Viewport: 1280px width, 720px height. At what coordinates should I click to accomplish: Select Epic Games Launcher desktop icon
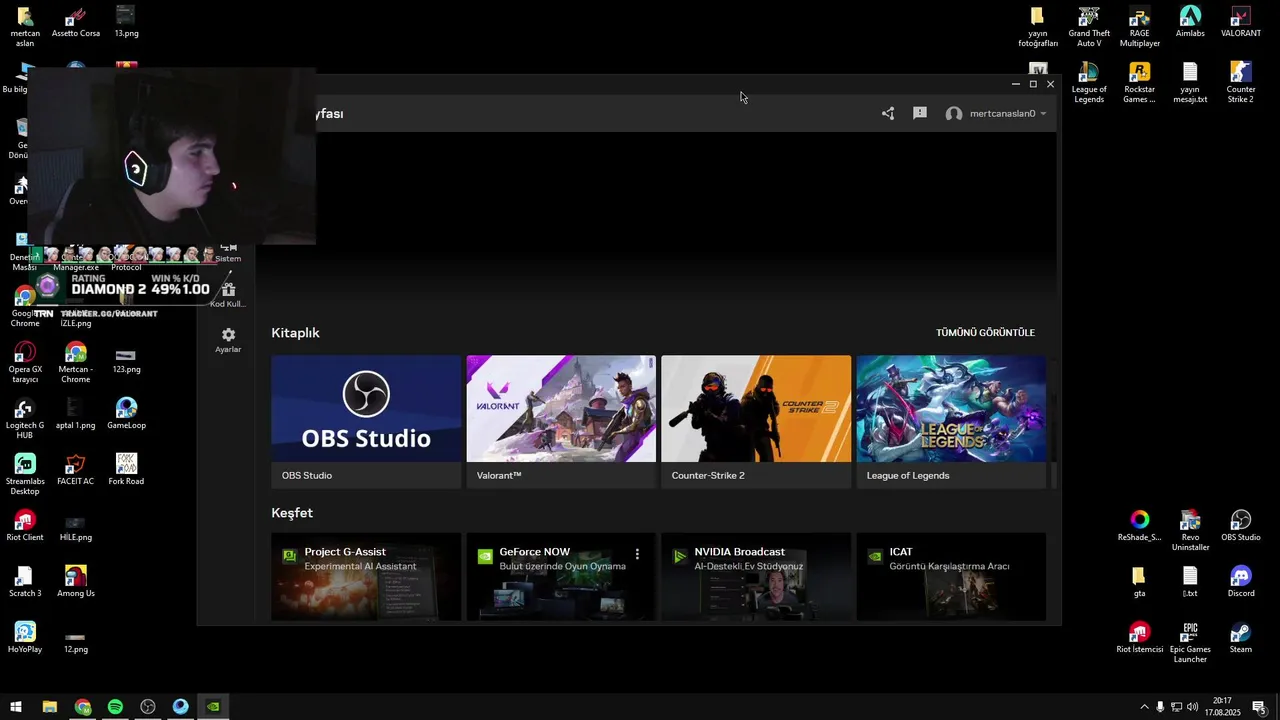(1190, 643)
